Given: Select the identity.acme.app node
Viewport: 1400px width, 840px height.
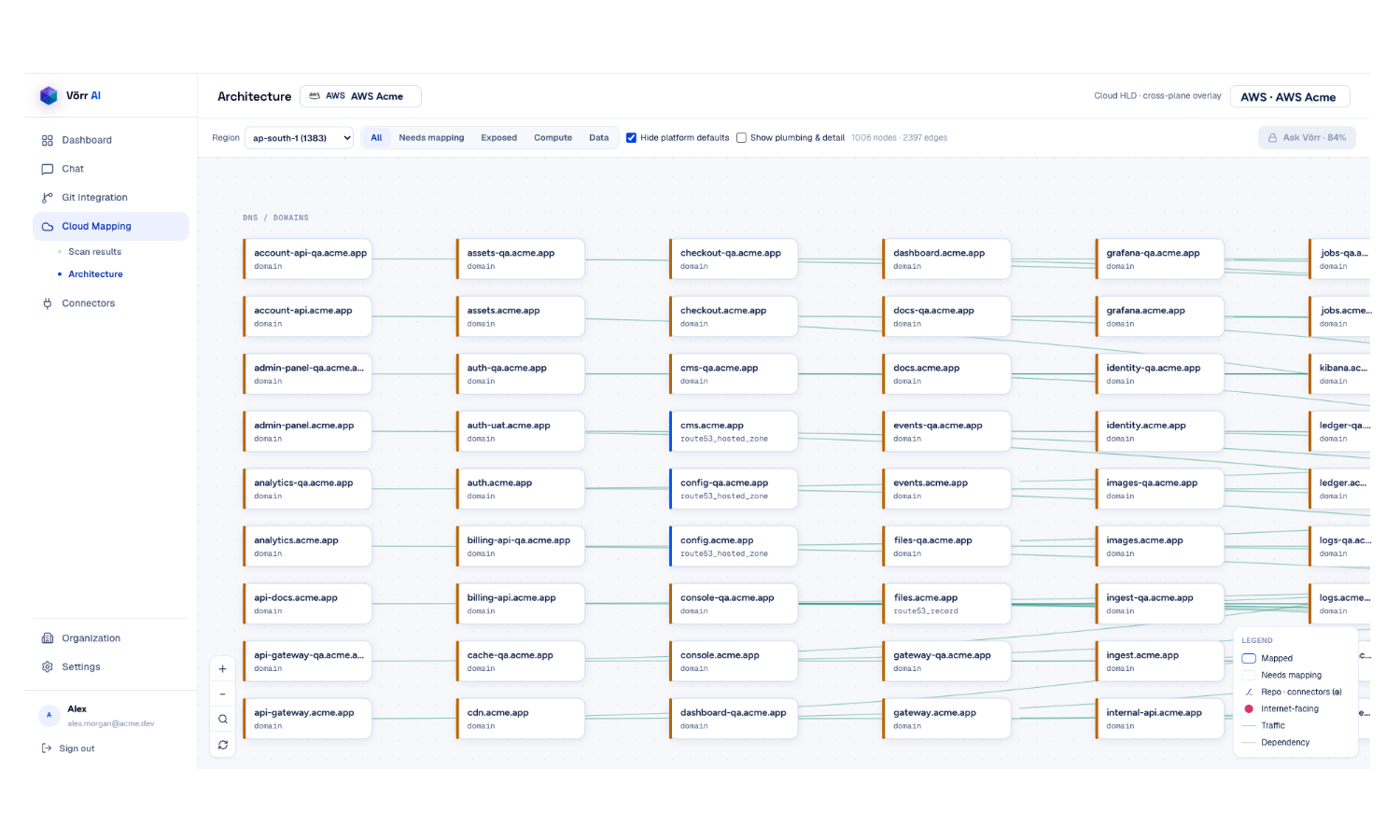Looking at the screenshot, I should (1159, 431).
